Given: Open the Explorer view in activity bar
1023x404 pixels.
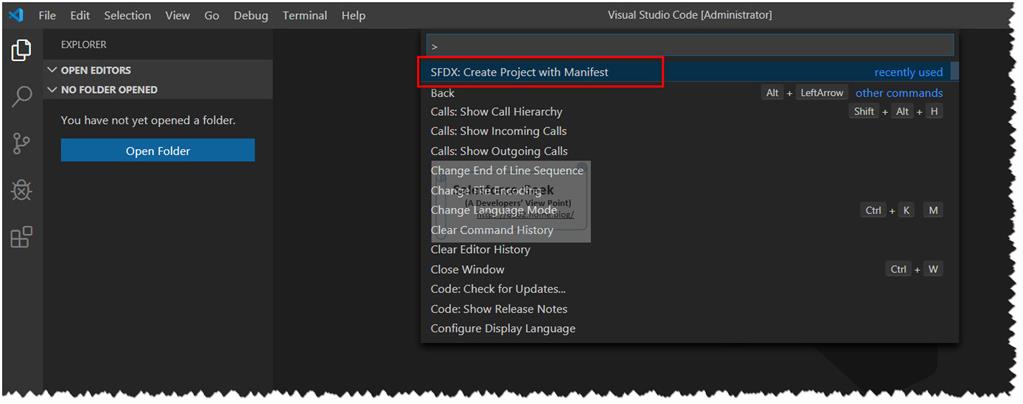Looking at the screenshot, I should coord(22,50).
